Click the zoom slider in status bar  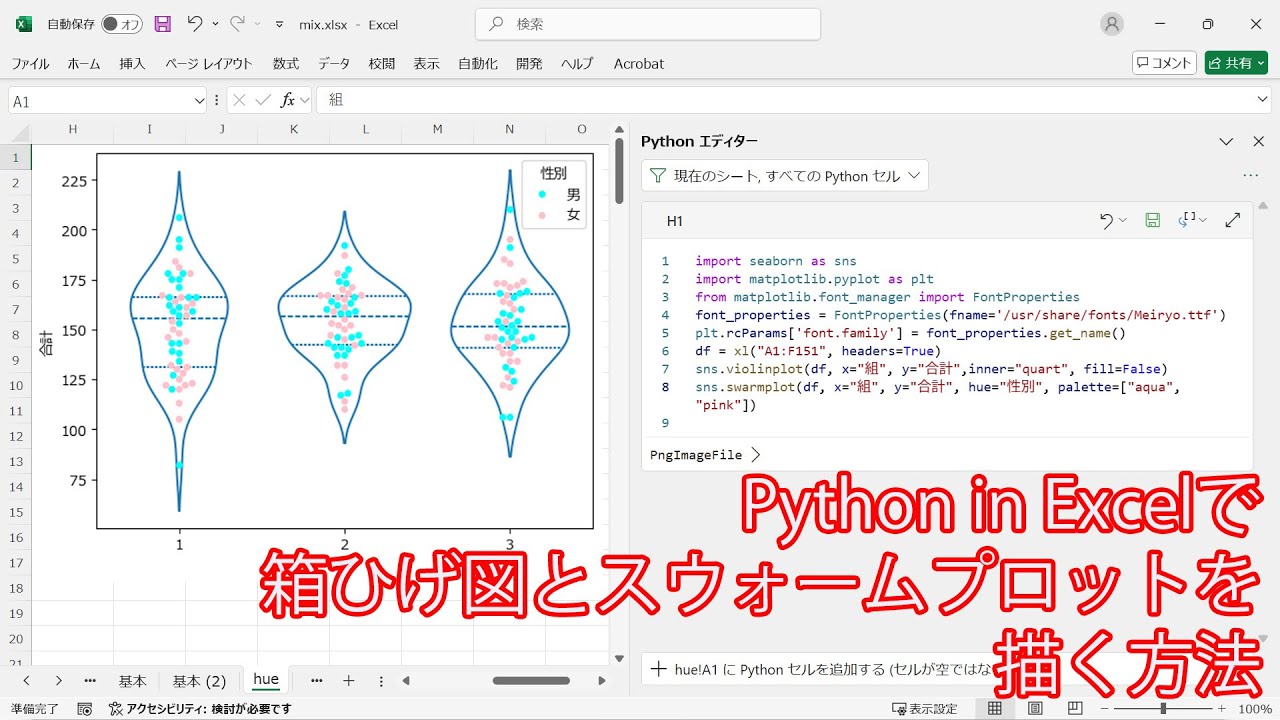(x=1163, y=709)
